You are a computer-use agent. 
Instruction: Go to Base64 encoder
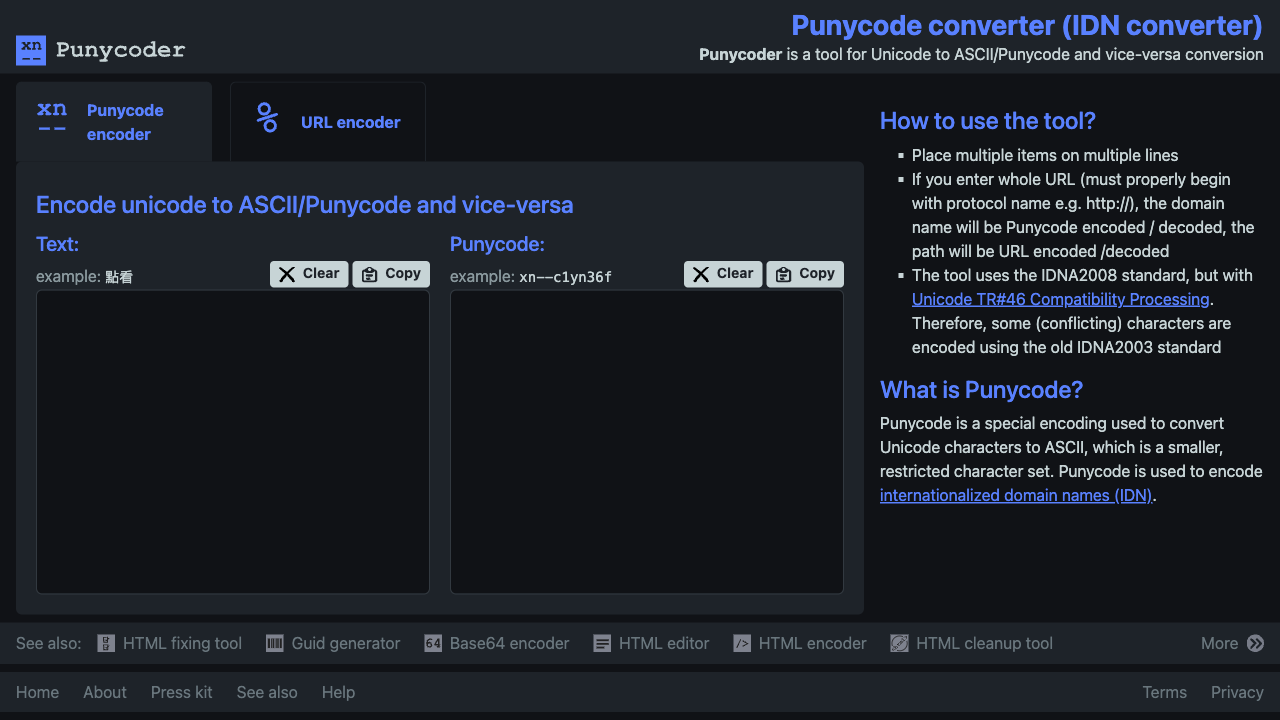tap(497, 644)
